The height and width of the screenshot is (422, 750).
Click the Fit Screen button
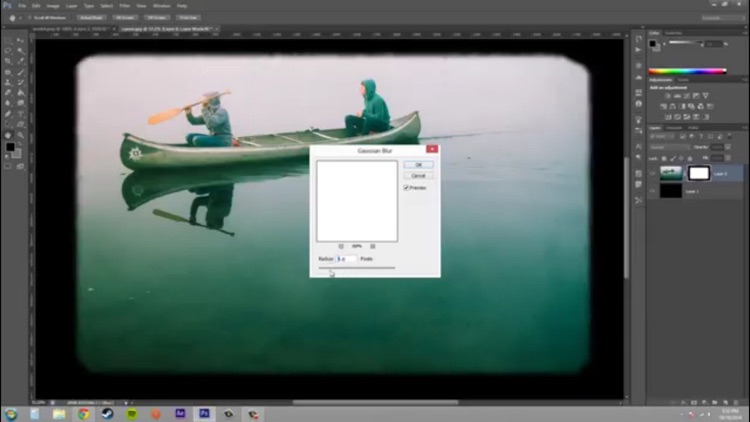(x=125, y=18)
